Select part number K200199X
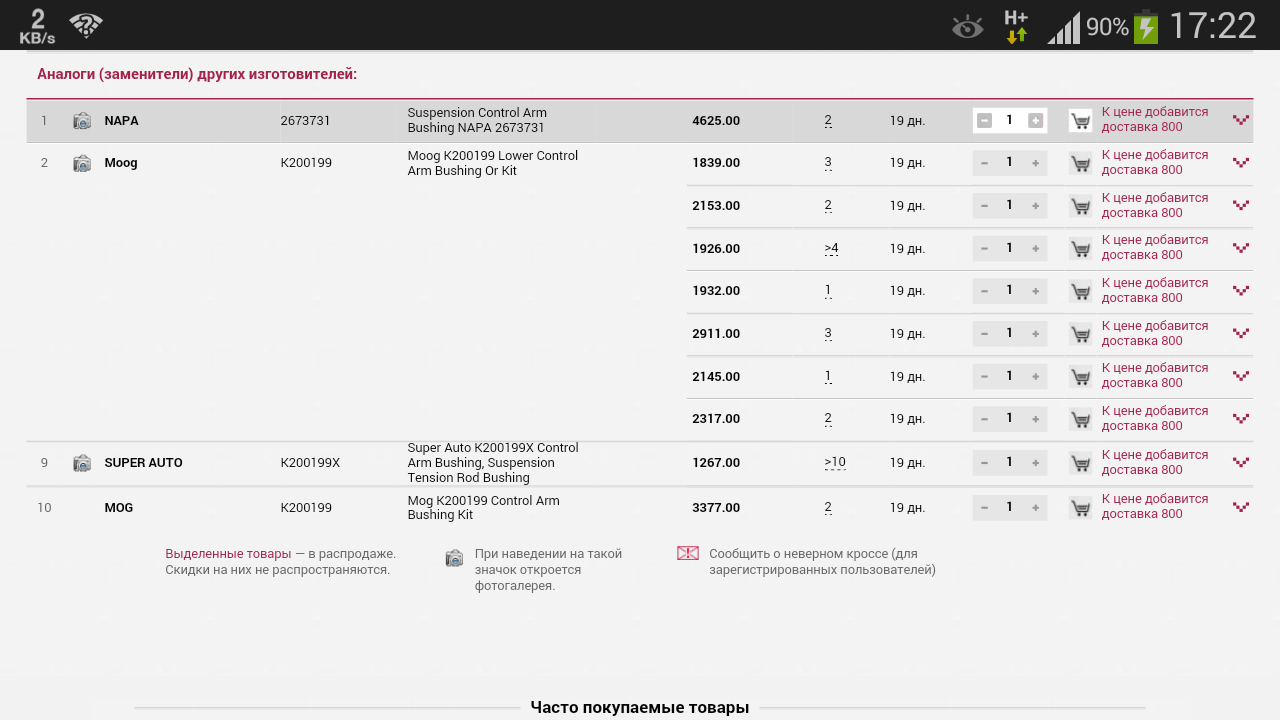The width and height of the screenshot is (1280, 720). click(310, 463)
